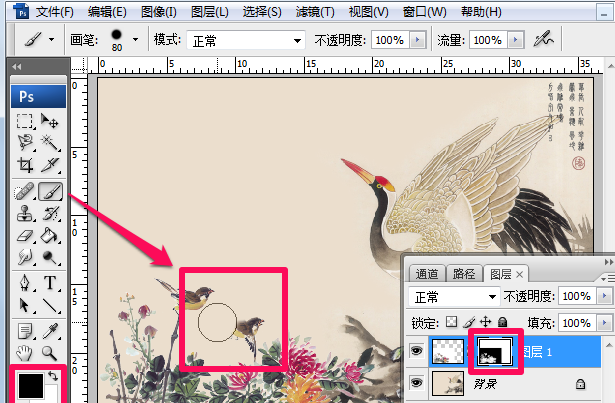615x403 pixels.
Task: Select the Magic Wand tool
Action: click(50, 142)
